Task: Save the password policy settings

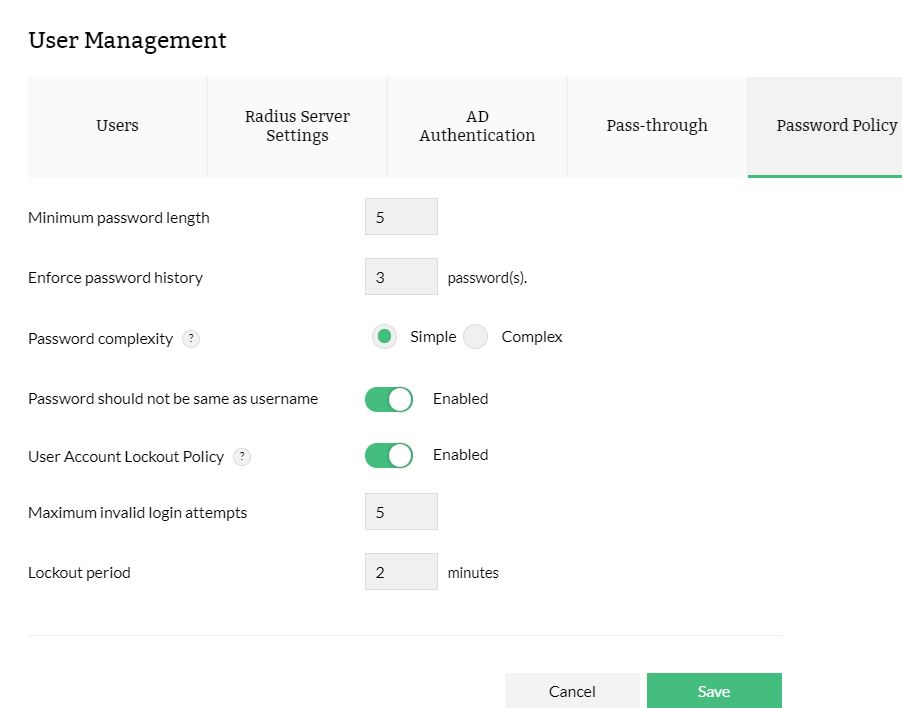Action: (x=714, y=691)
